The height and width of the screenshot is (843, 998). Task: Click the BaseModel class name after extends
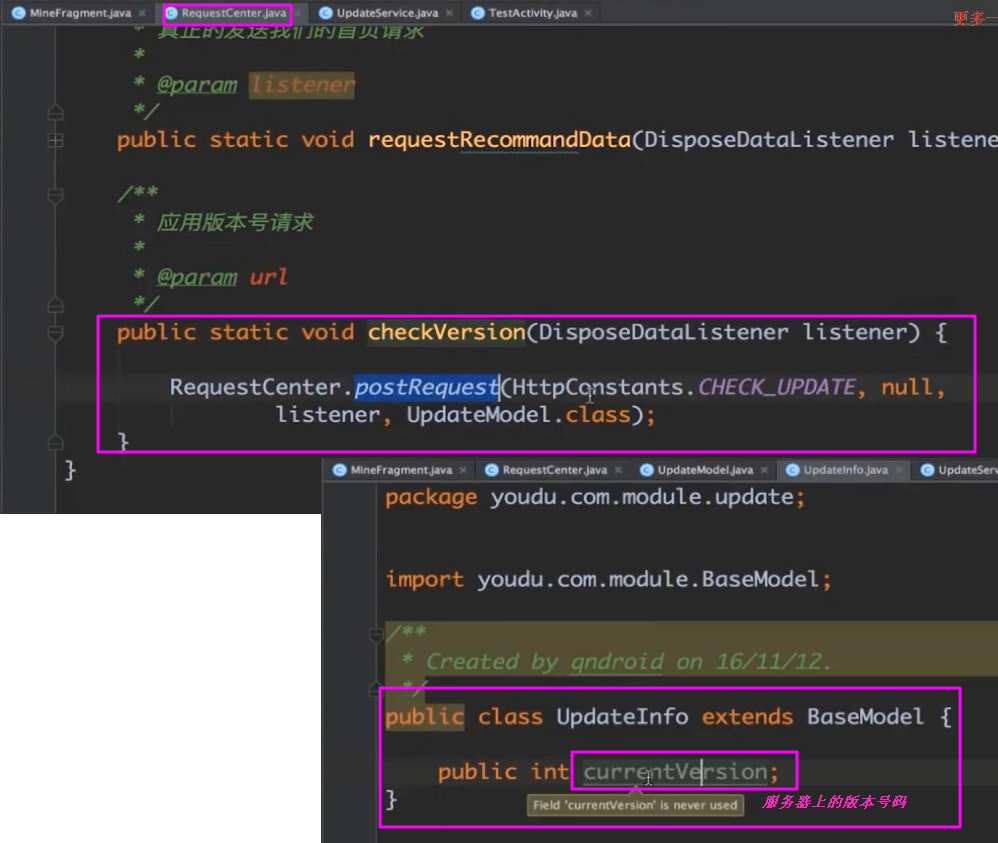point(865,717)
